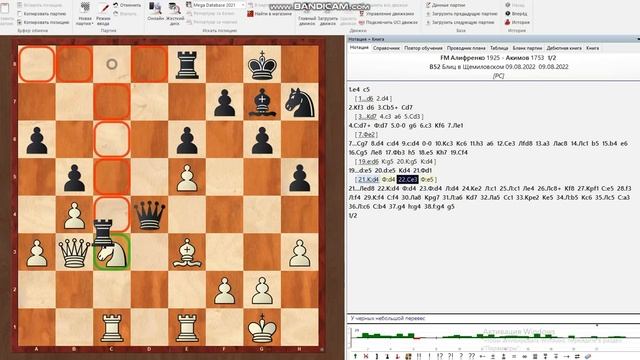
Task: Add the '!!' brilliant move annotation
Action: (419, 356)
